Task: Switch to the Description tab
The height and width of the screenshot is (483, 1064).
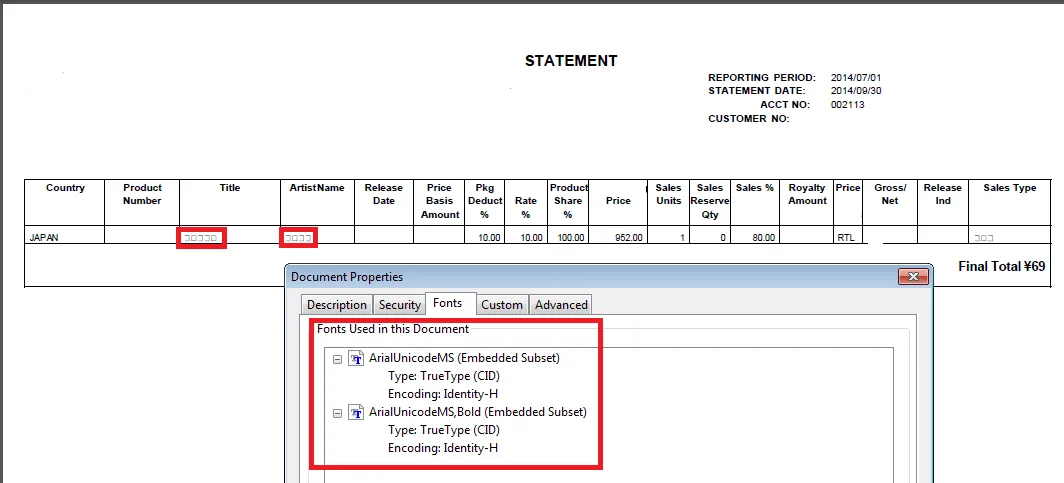Action: (337, 305)
